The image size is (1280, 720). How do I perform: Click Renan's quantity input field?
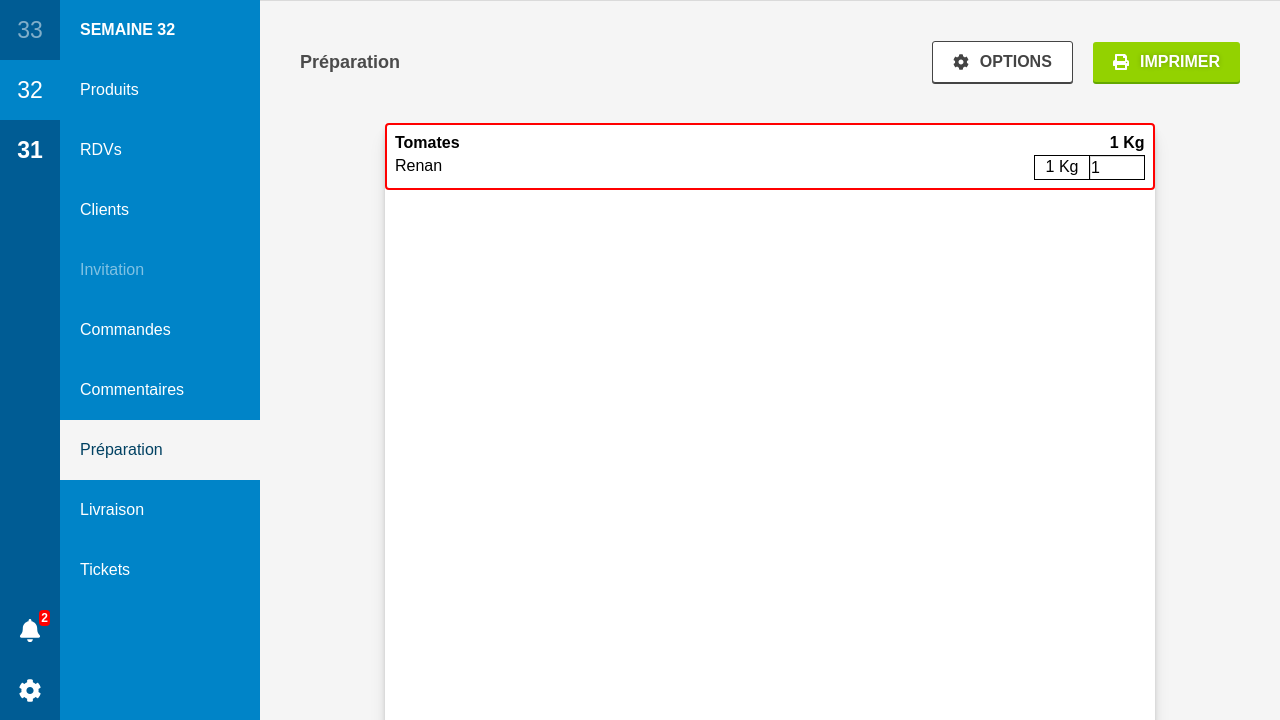(1117, 168)
